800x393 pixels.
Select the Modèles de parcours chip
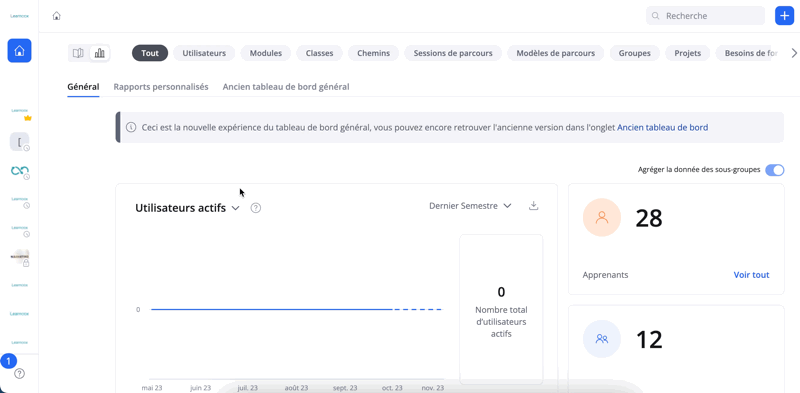[556, 53]
